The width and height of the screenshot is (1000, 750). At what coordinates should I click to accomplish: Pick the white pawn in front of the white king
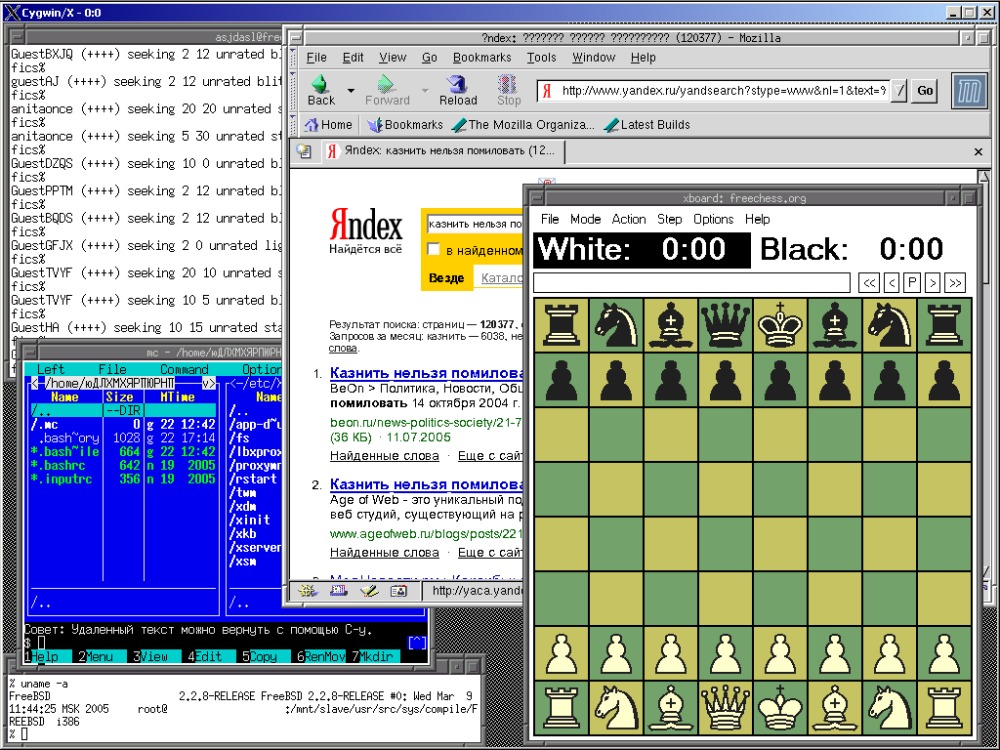pyautogui.click(x=779, y=653)
